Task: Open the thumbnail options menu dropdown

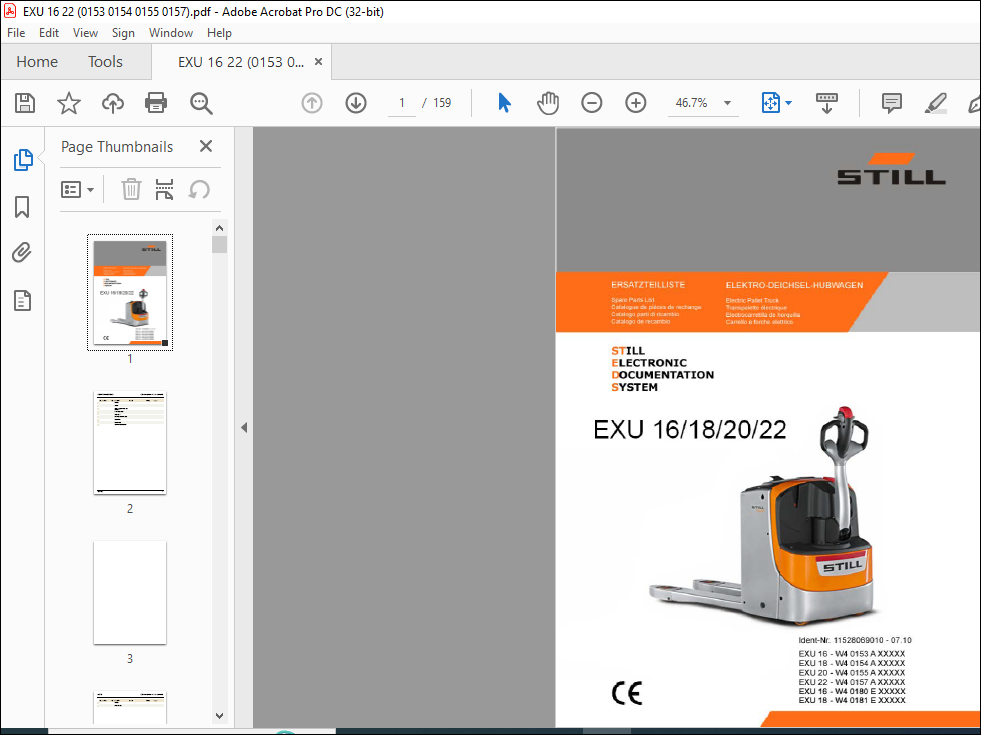Action: (78, 190)
